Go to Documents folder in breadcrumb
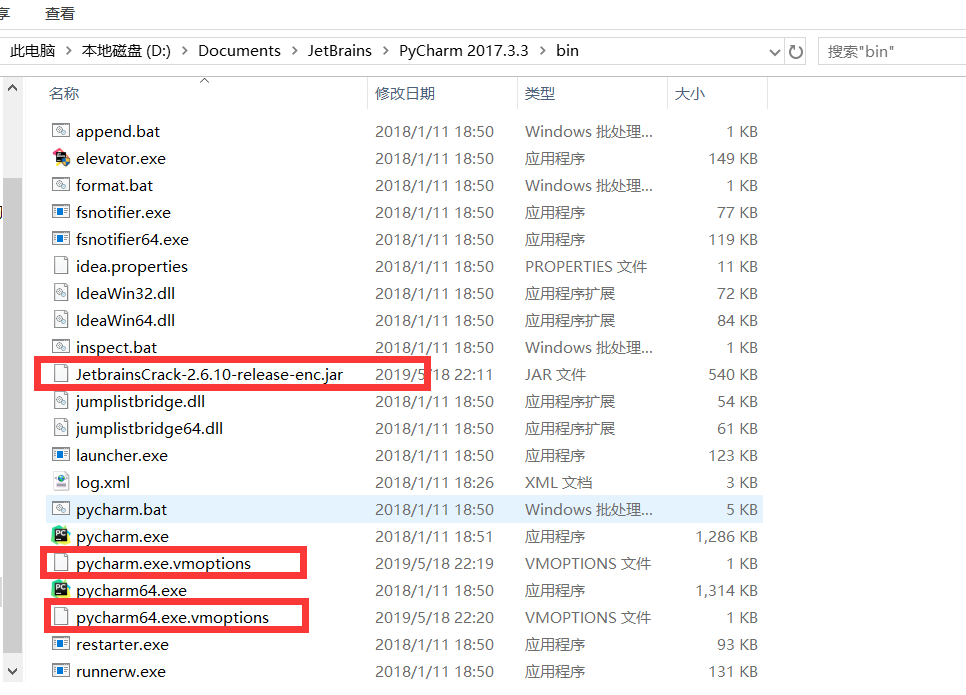Image resolution: width=966 pixels, height=695 pixels. pos(239,51)
